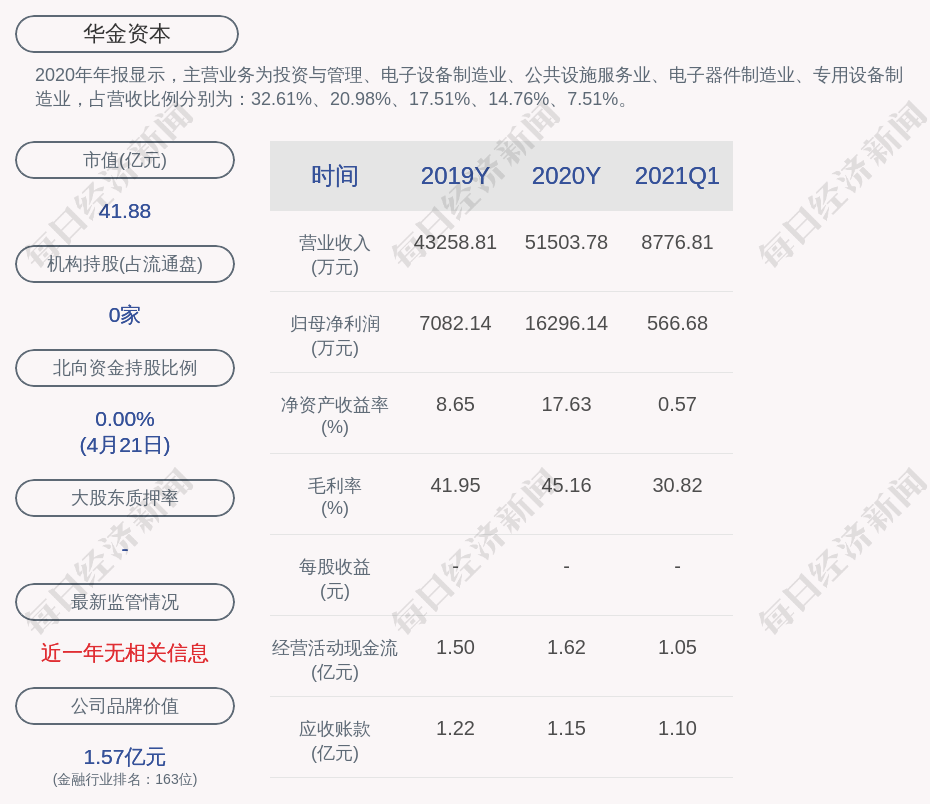The width and height of the screenshot is (930, 804).
Task: Click the 2019Y column header
Action: click(455, 176)
